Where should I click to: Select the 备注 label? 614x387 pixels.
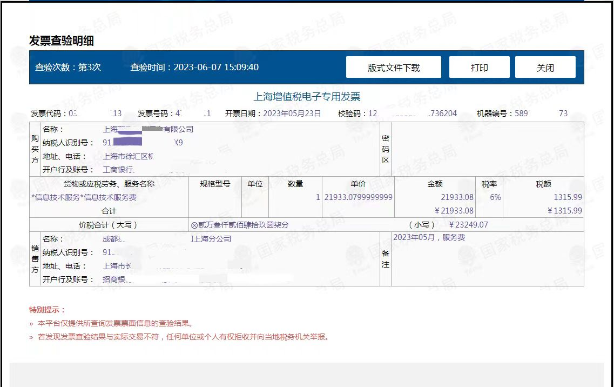385,259
